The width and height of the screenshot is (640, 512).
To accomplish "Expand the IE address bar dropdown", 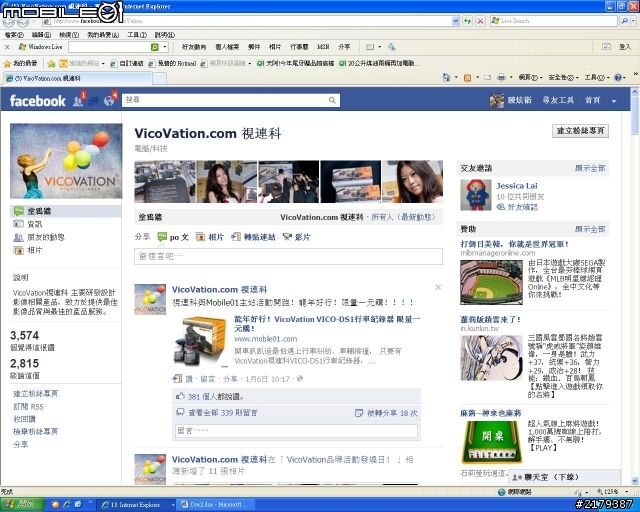I will click(x=456, y=21).
